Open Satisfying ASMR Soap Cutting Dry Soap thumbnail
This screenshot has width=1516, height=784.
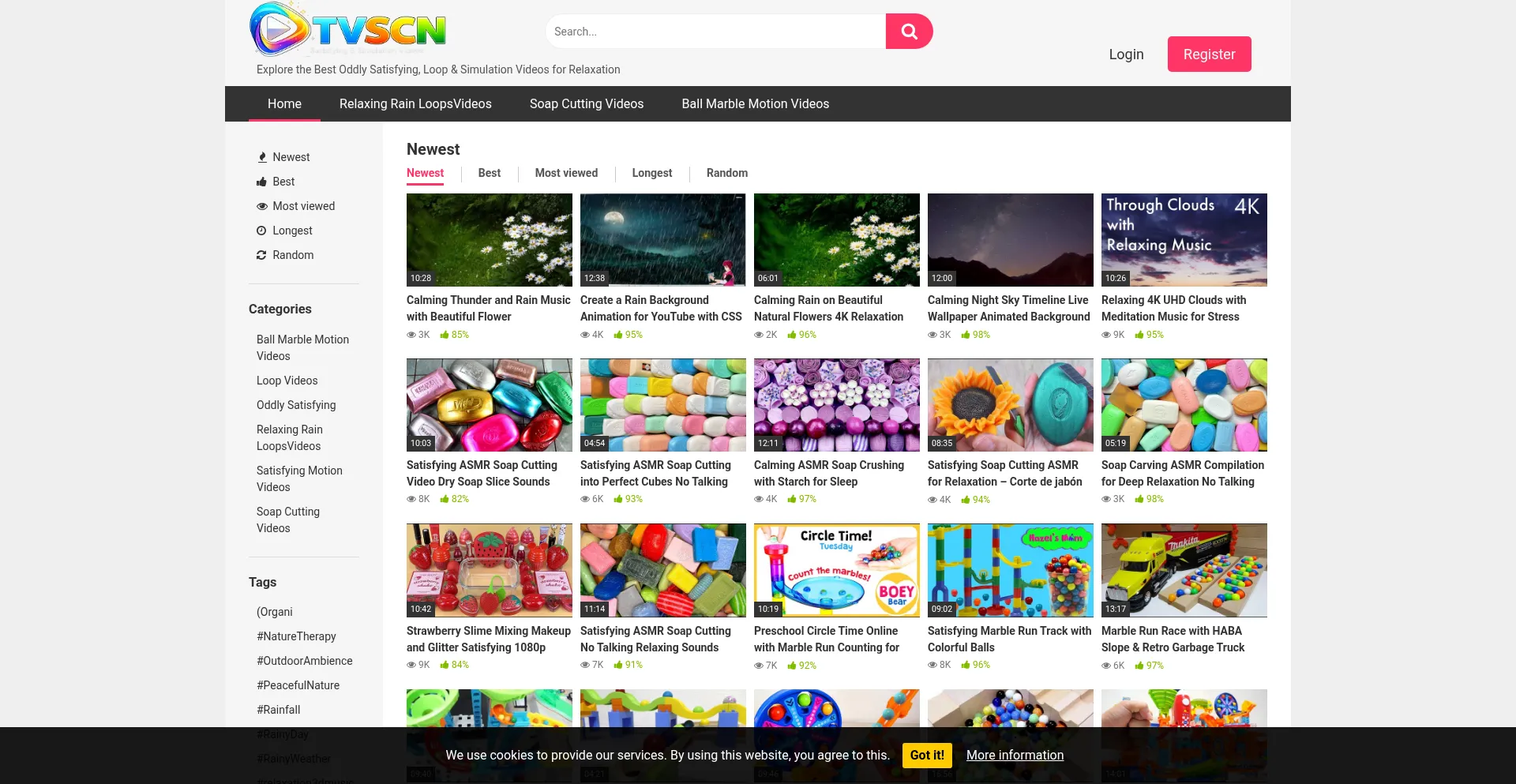(x=490, y=405)
